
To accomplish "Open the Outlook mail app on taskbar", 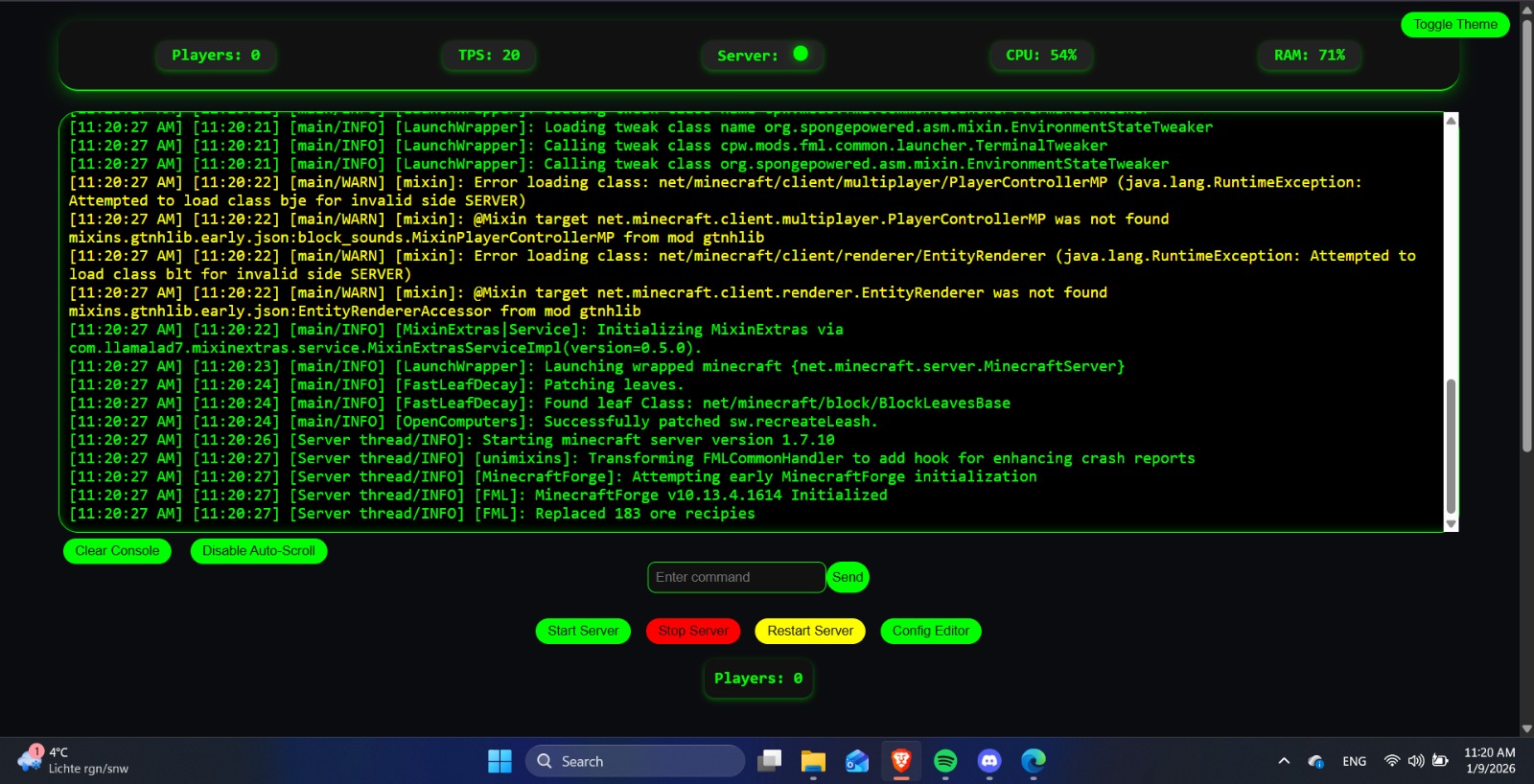I will pos(857,761).
